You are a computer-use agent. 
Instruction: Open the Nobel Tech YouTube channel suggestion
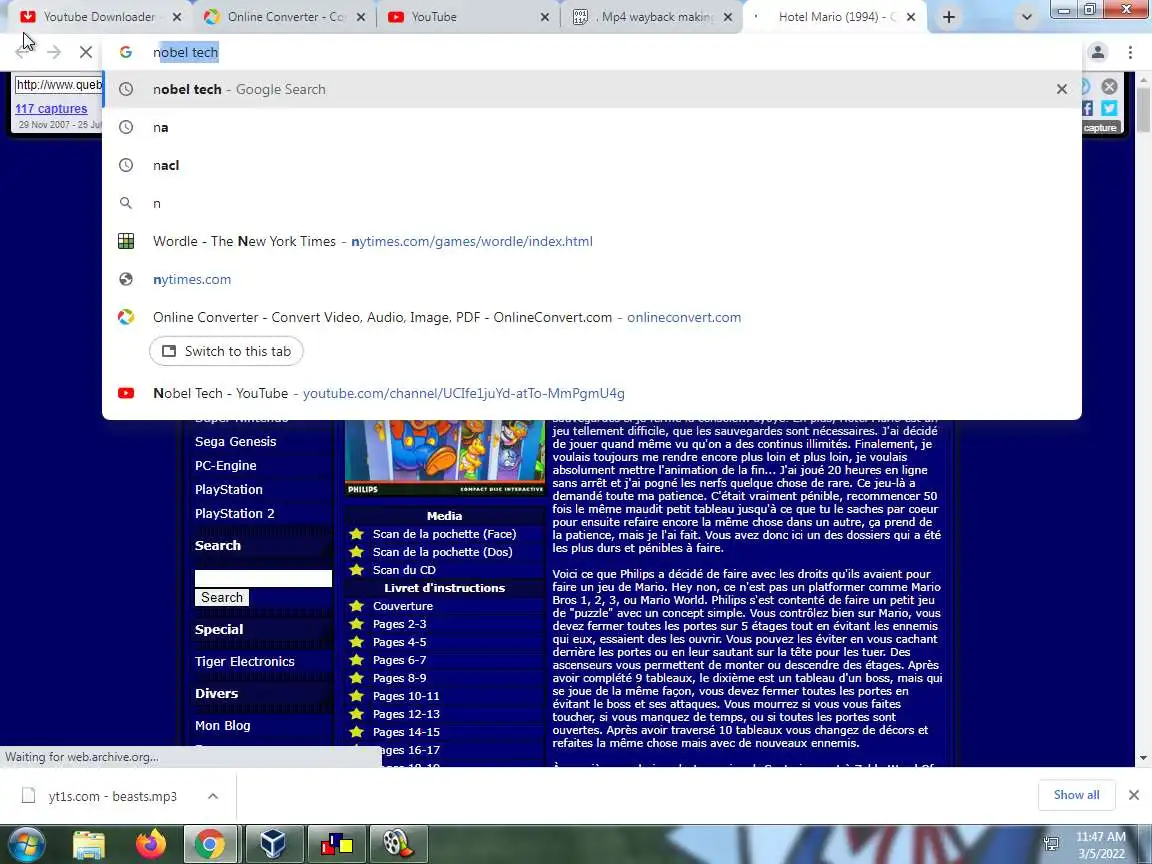coord(591,393)
